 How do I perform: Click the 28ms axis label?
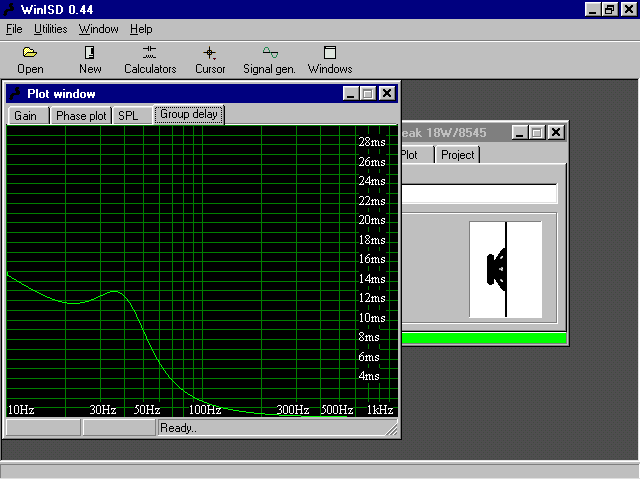pos(371,142)
